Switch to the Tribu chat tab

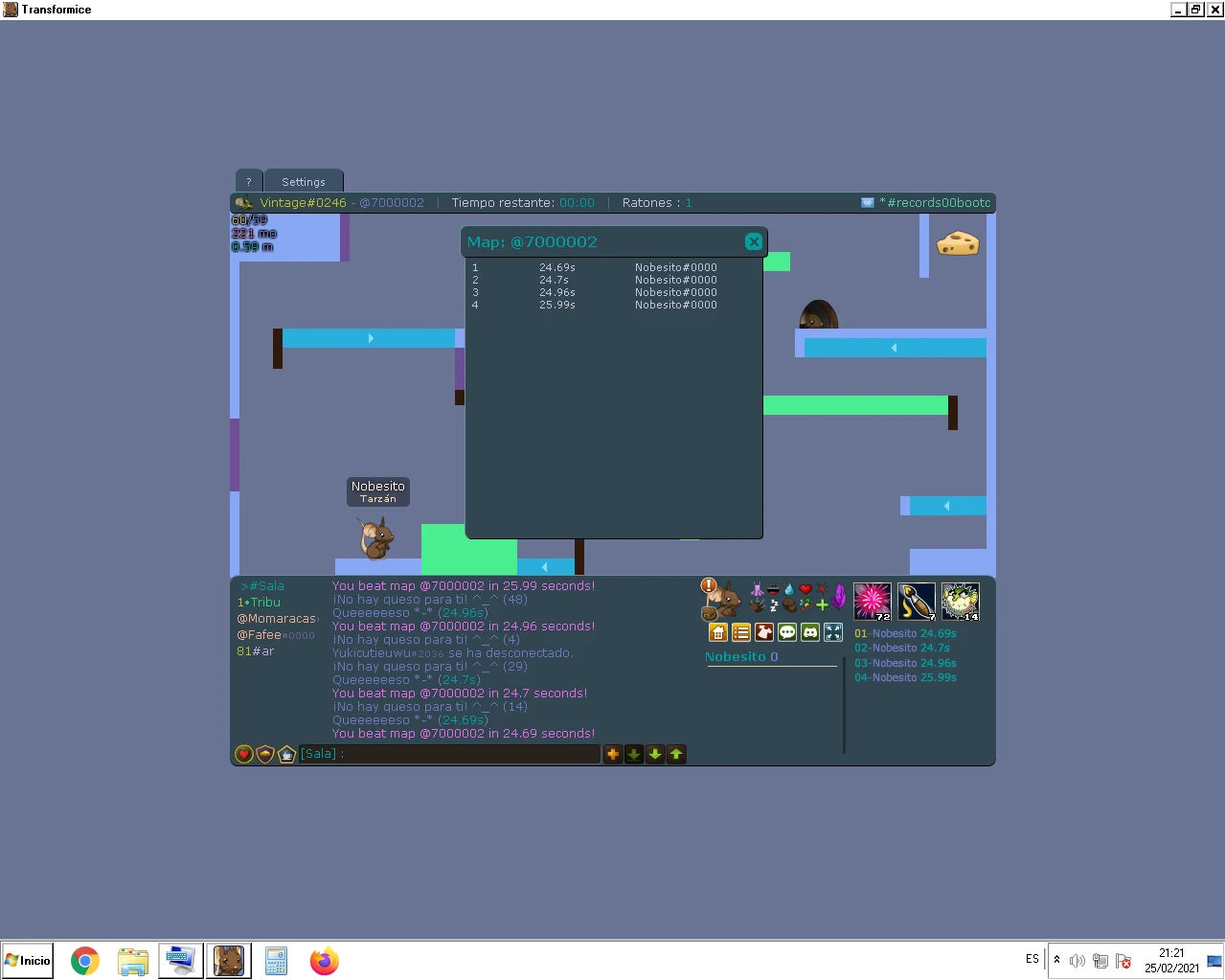click(x=259, y=603)
